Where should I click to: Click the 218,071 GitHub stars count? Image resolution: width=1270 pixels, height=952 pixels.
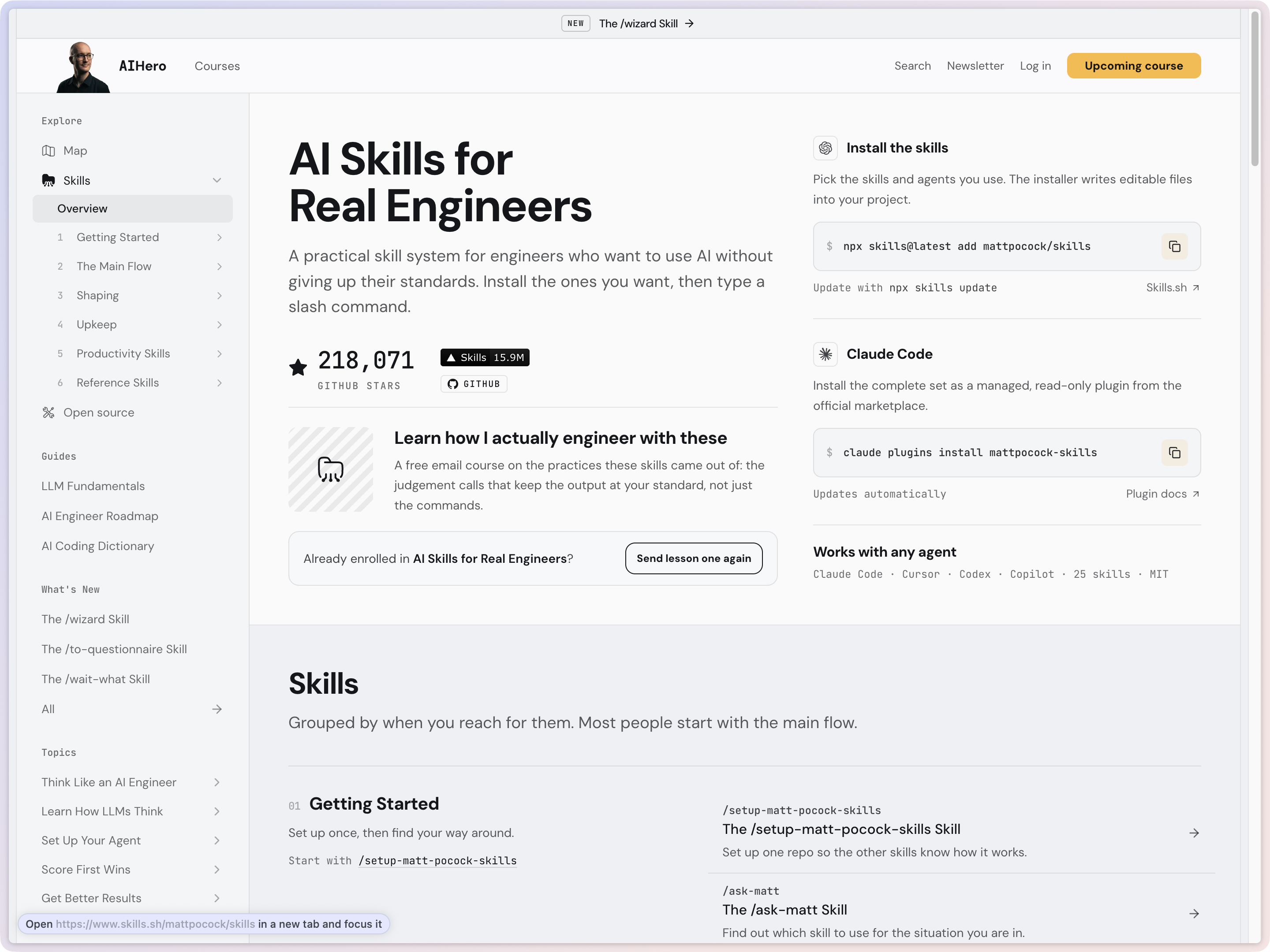[x=366, y=361]
